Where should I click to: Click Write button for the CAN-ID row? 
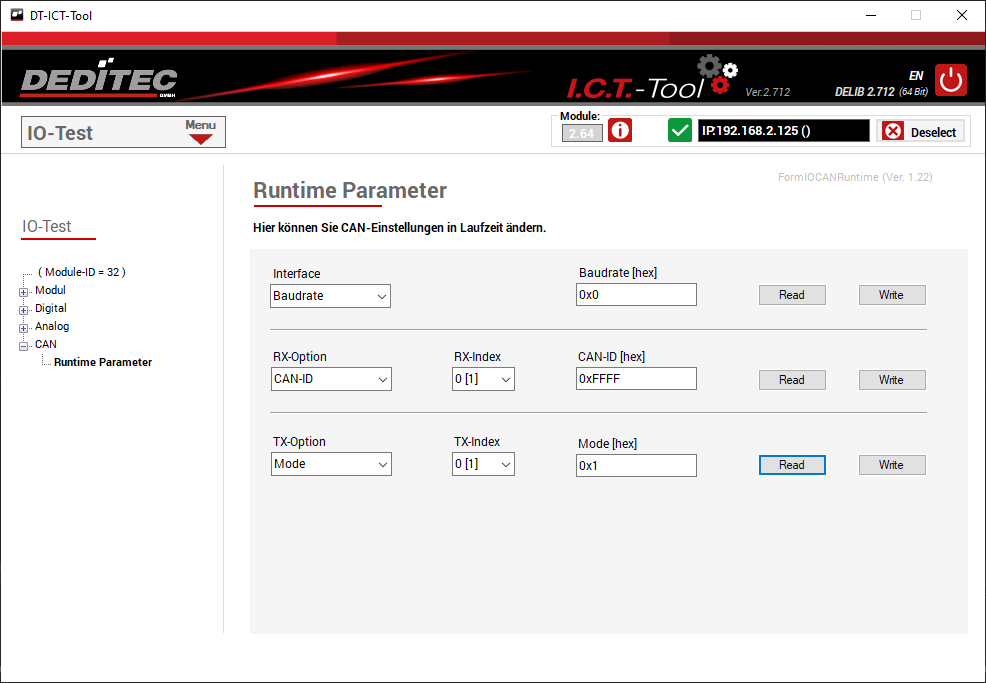pyautogui.click(x=891, y=380)
